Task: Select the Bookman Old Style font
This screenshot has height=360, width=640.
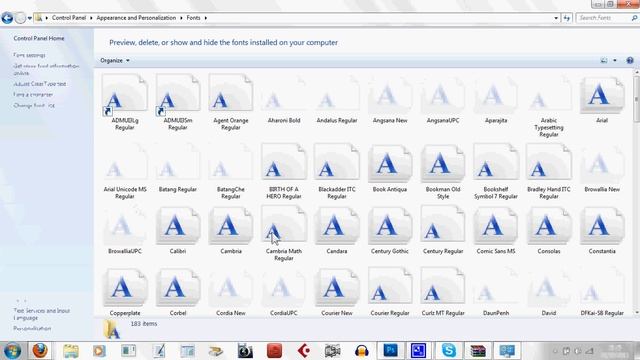Action: [443, 164]
